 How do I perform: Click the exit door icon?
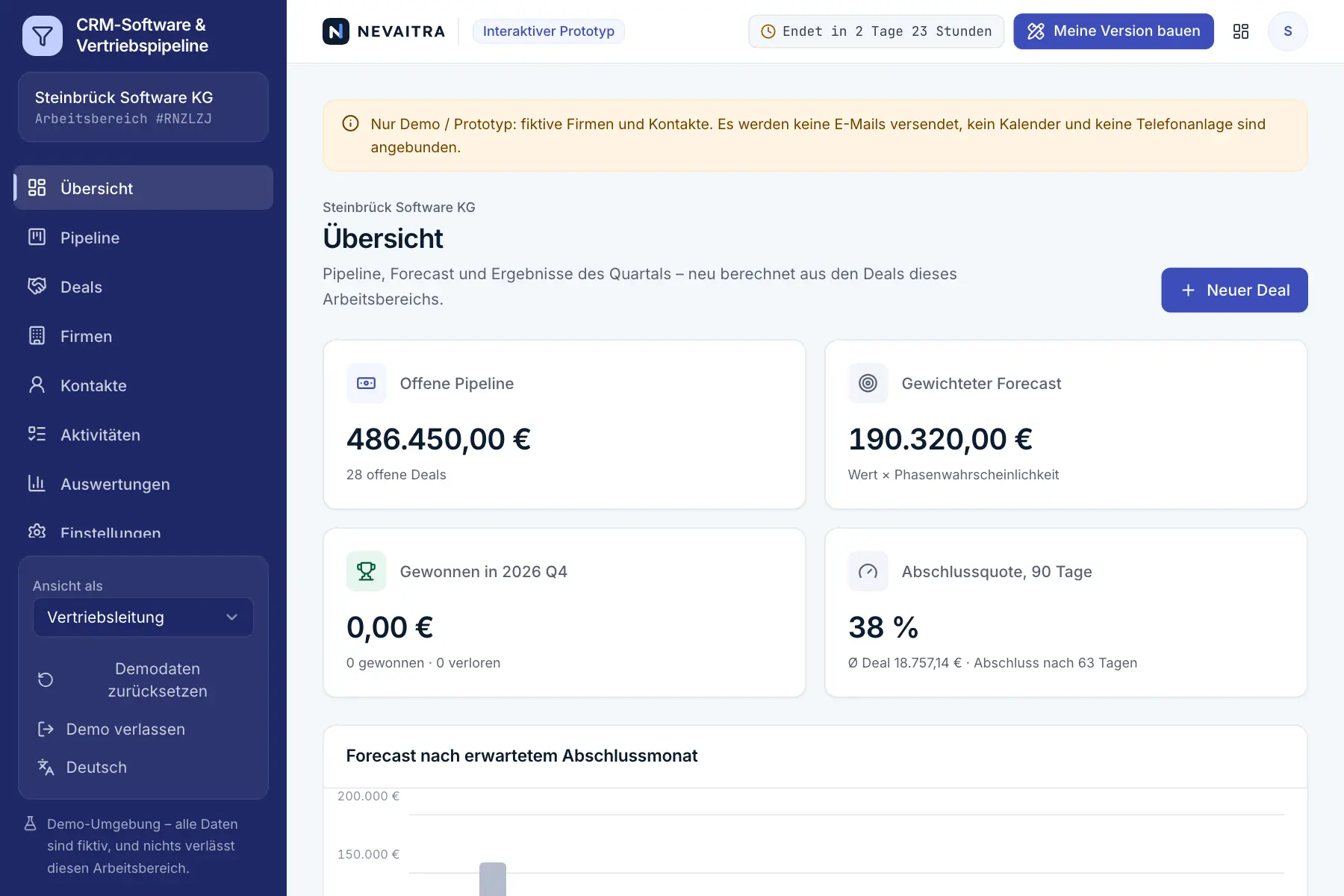pyautogui.click(x=46, y=729)
